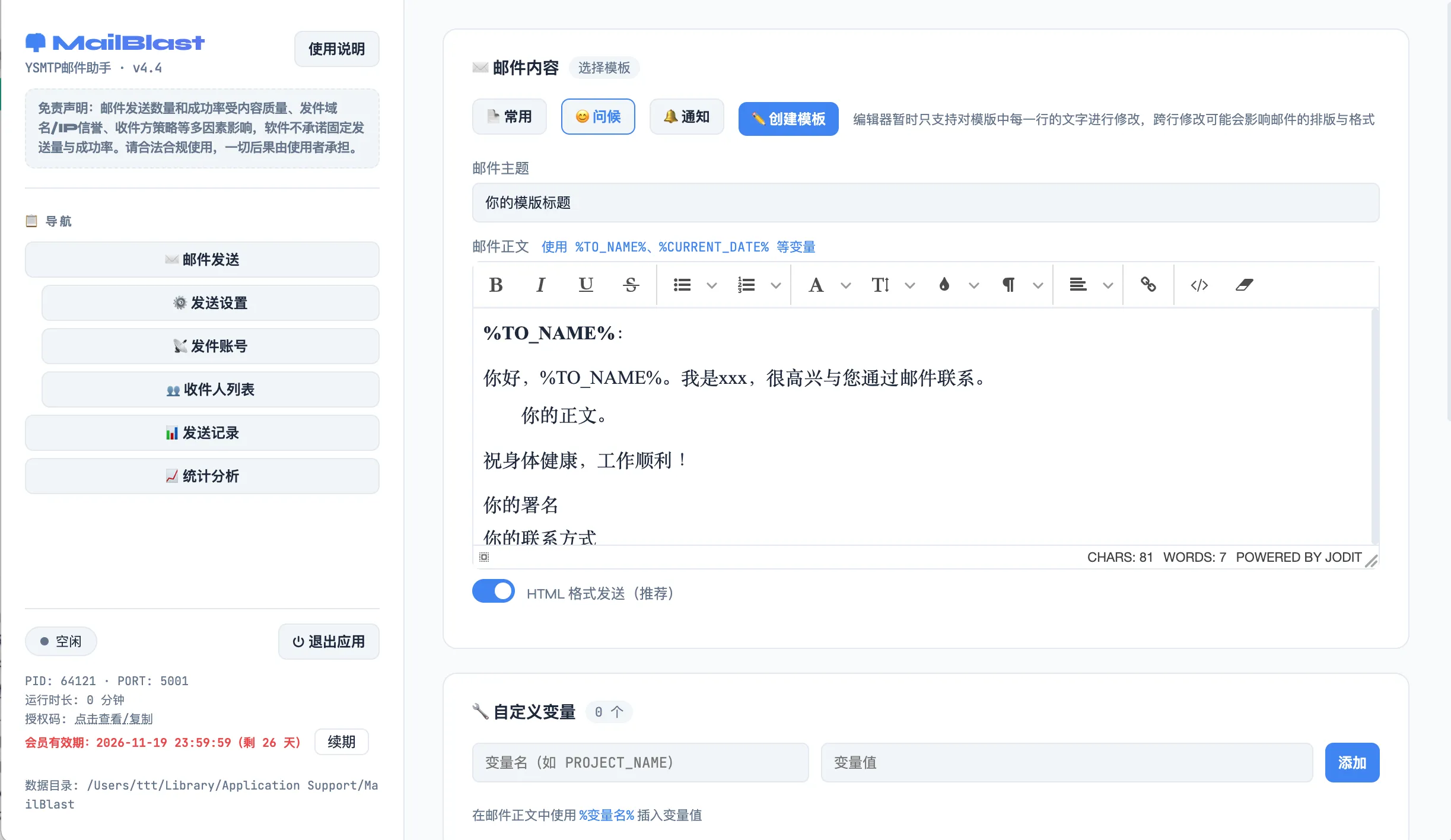Open the 邮件发送 navigation item
Viewport: 1451px width, 840px height.
[x=202, y=260]
